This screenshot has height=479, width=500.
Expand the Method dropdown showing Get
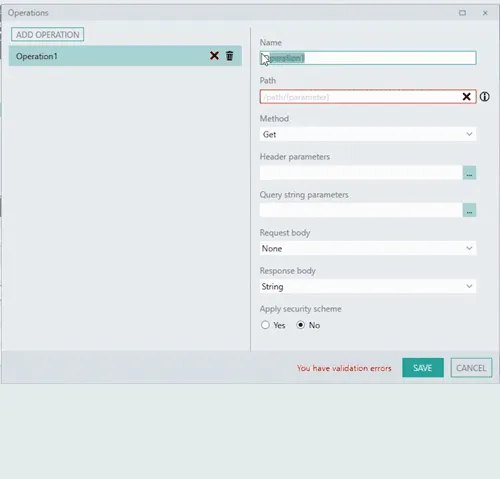[x=368, y=134]
